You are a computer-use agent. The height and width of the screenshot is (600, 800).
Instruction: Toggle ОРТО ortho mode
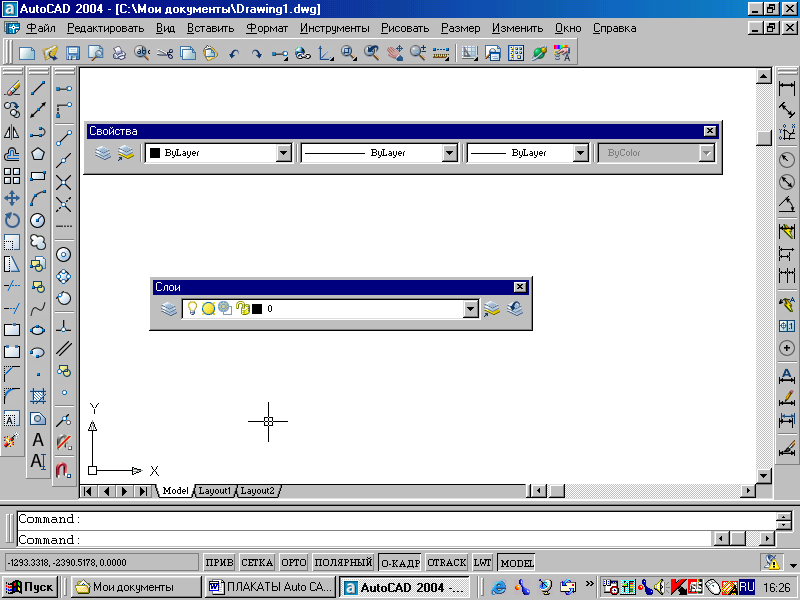[294, 562]
